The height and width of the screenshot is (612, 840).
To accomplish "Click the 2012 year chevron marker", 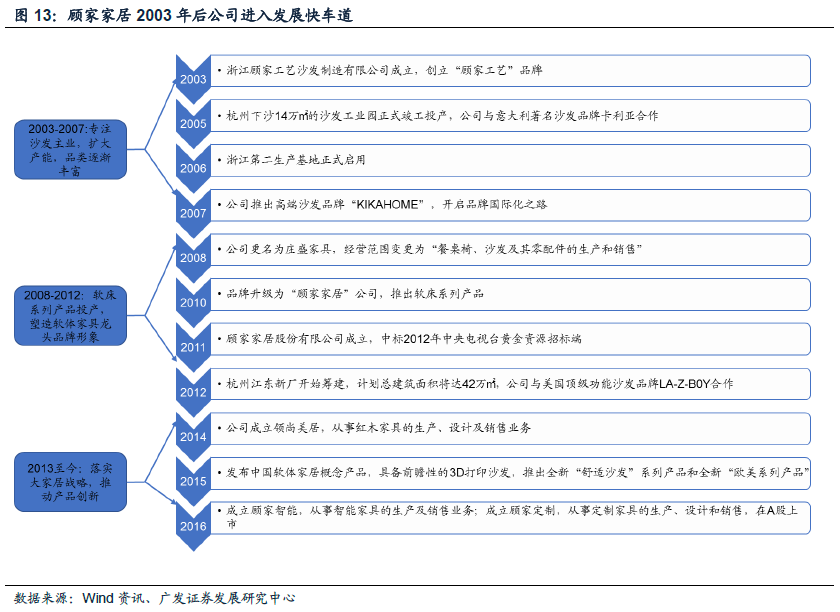I will (193, 392).
